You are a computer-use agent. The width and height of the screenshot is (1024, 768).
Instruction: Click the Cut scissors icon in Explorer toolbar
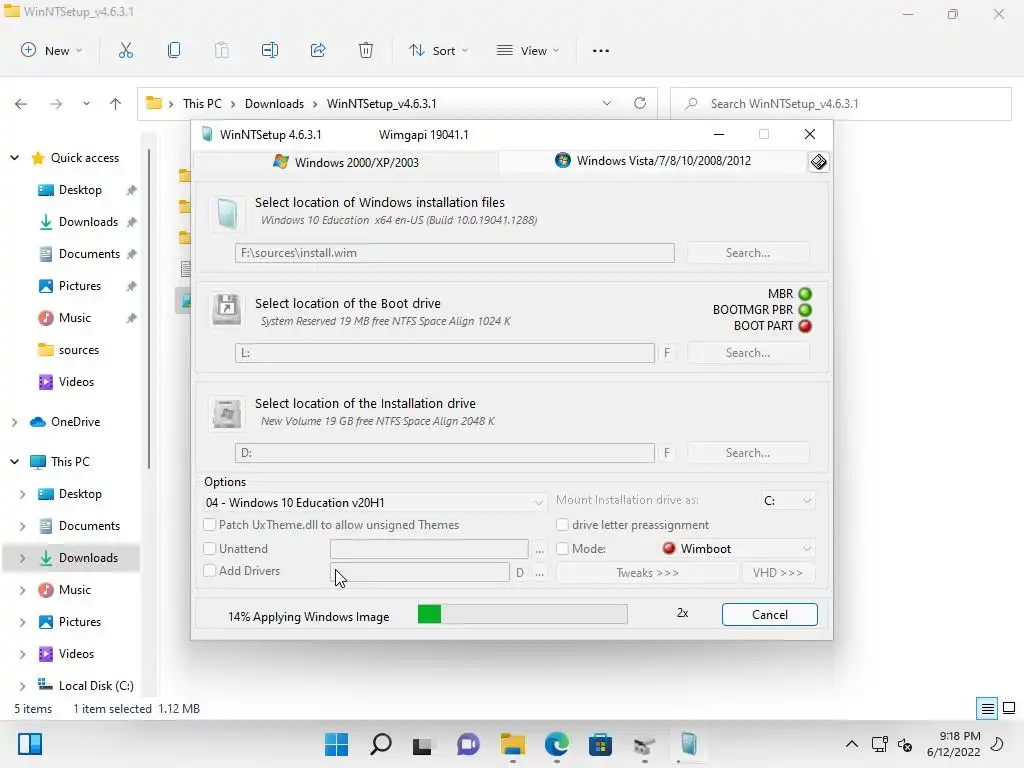click(125, 50)
